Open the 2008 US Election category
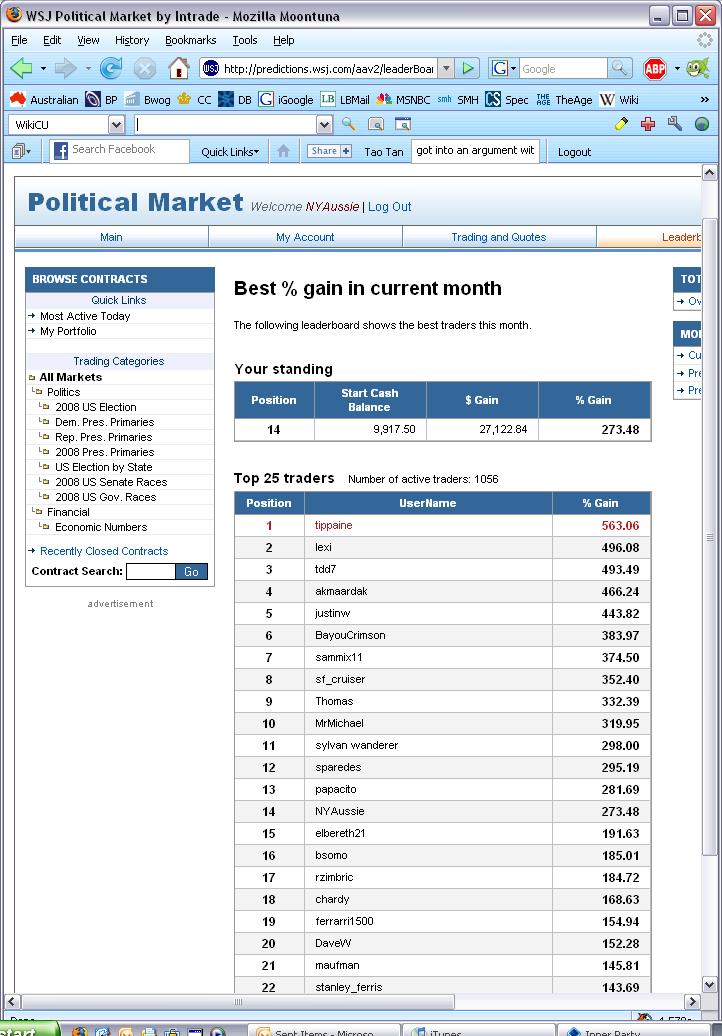Screen dimensions: 722x1036 [x=95, y=407]
